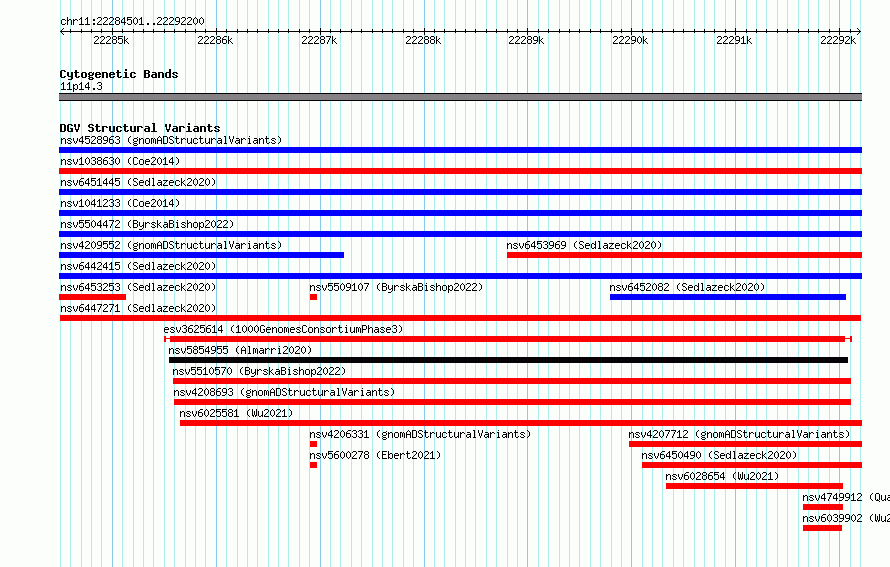Click nsv4206331 gnomADStructuralVariants label

(x=420, y=434)
